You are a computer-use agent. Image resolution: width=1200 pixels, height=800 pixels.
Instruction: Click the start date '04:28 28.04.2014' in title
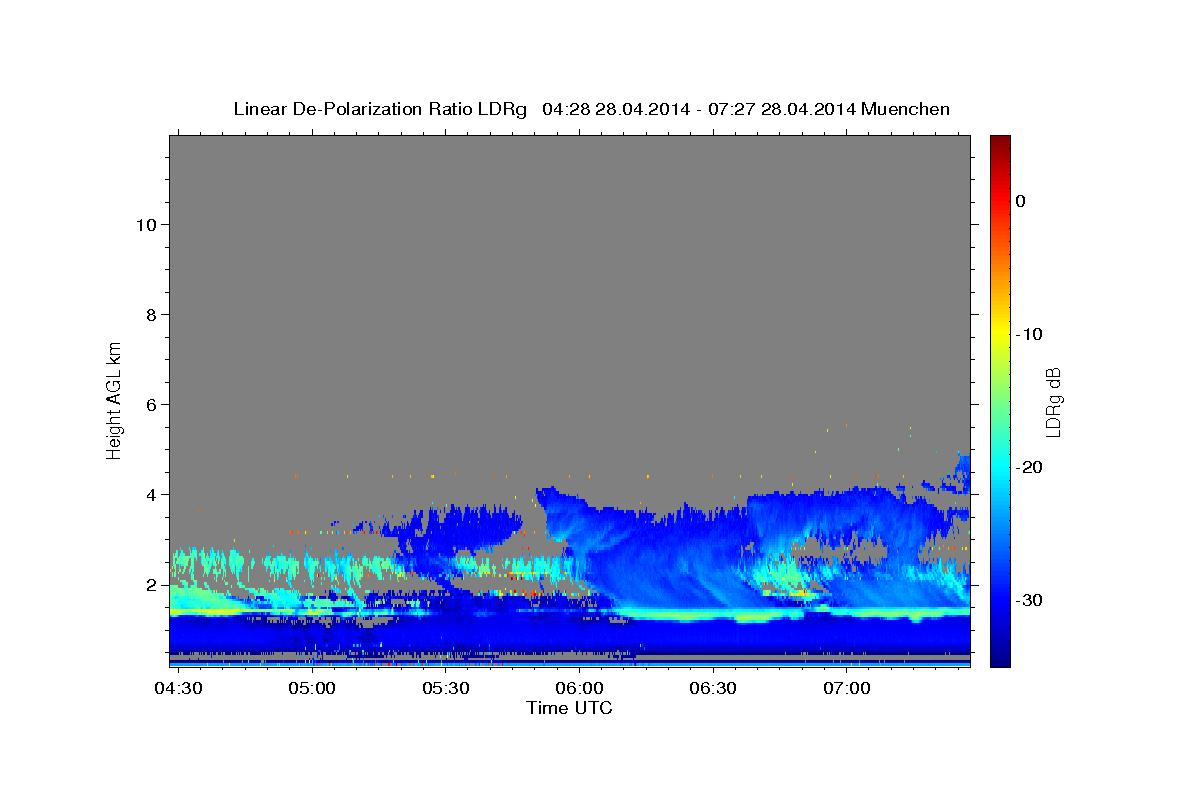(x=615, y=109)
